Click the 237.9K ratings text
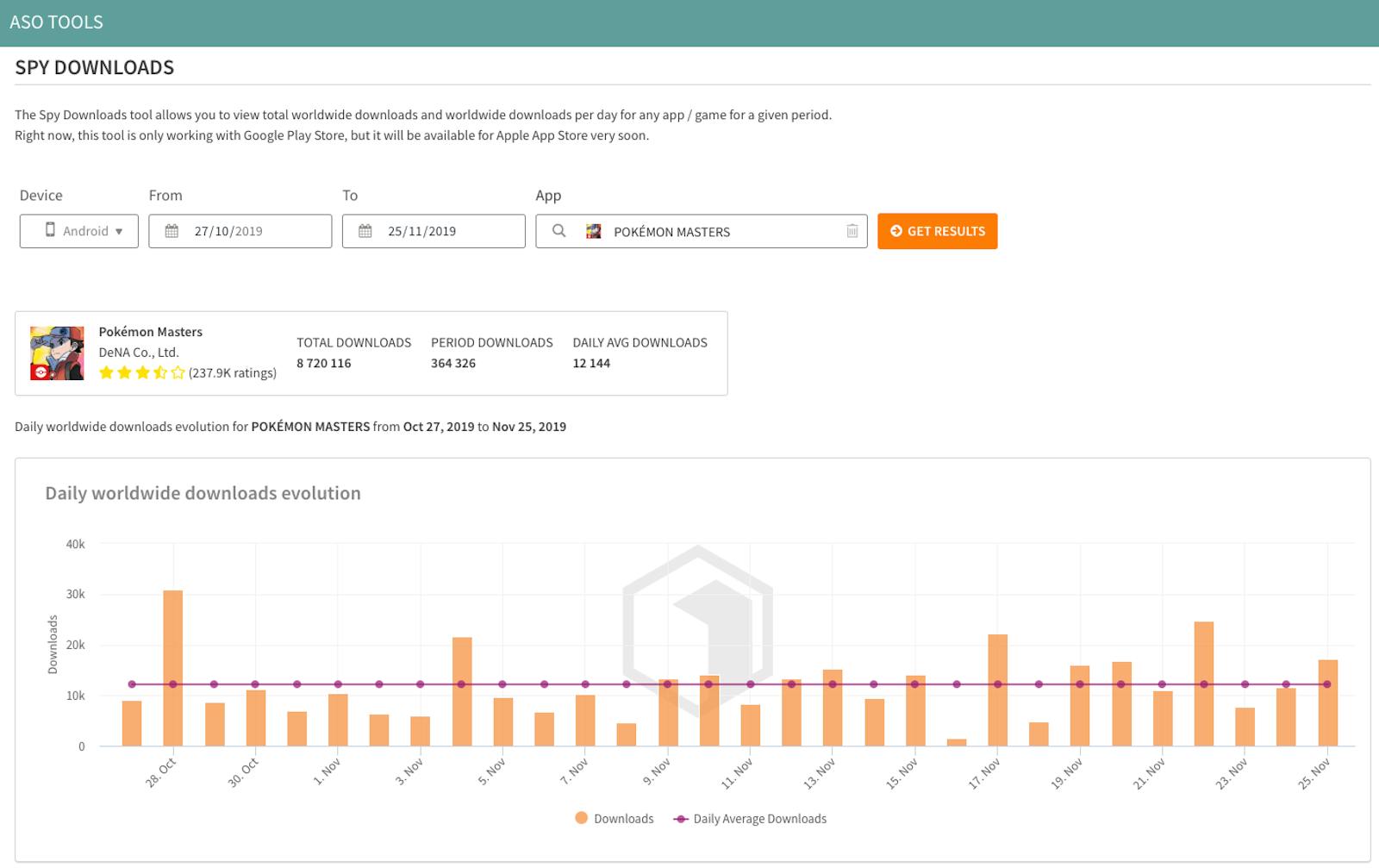 (233, 373)
